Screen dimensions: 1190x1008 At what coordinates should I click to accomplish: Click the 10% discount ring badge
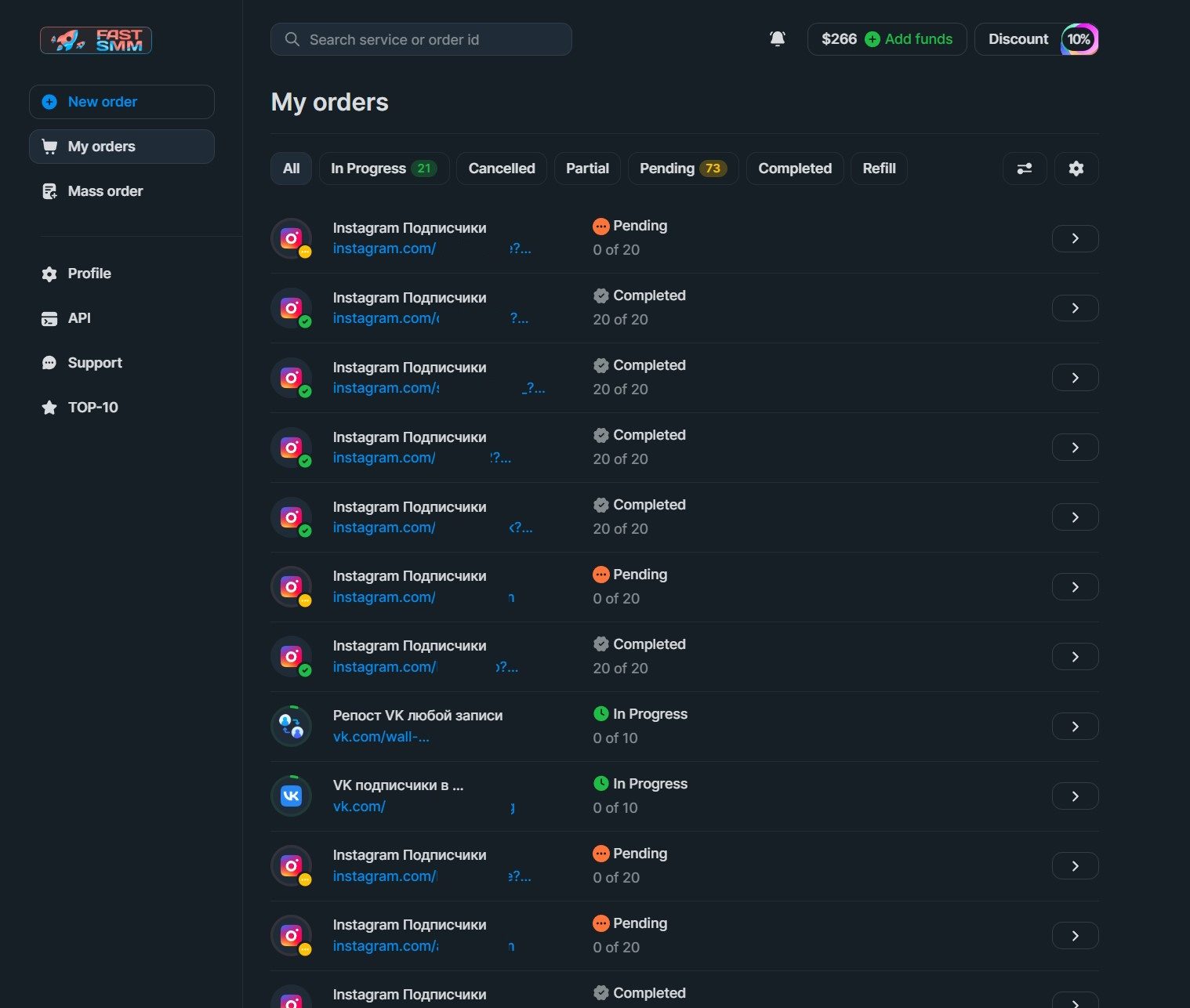1079,39
